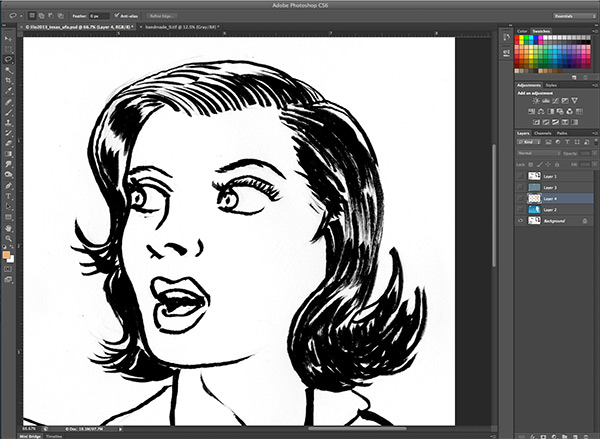
Task: Hide the Background layer using its eye icon
Action: (520, 220)
